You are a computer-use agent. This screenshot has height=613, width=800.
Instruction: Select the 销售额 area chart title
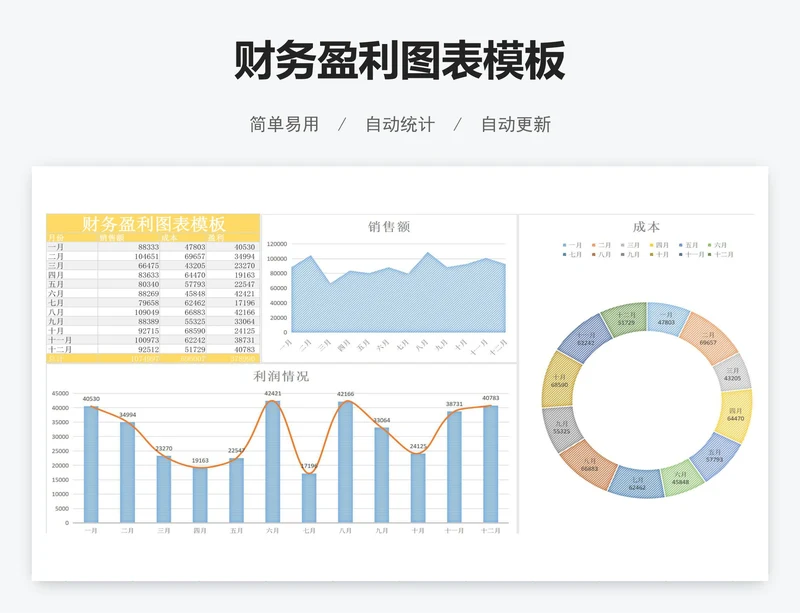pos(389,227)
